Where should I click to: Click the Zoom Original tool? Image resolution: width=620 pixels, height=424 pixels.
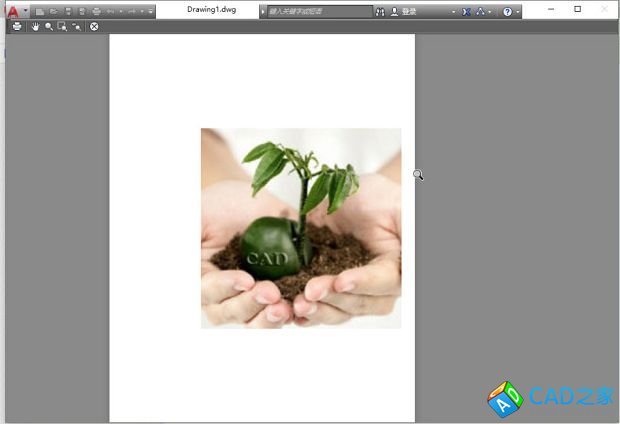[x=76, y=26]
